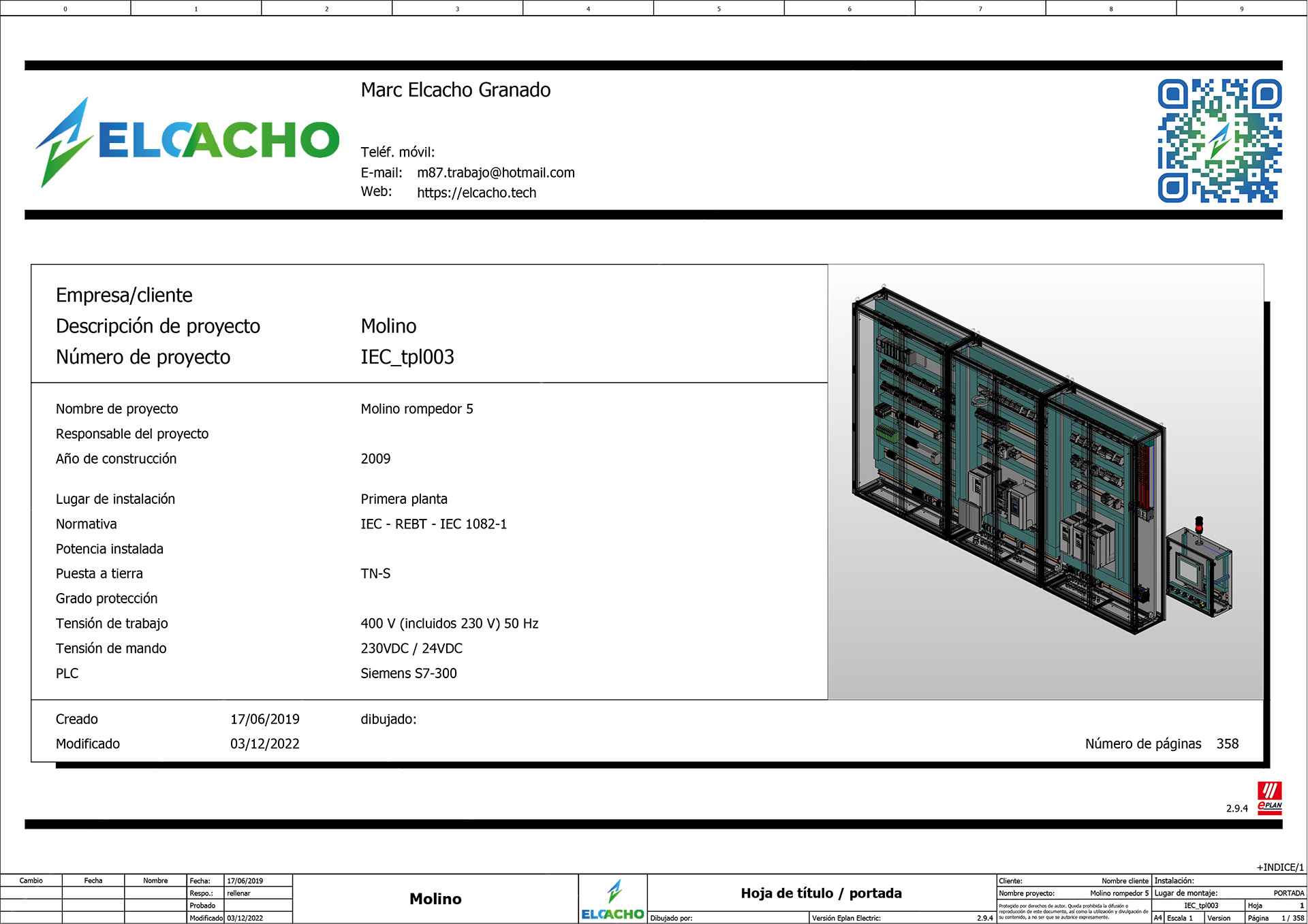Click the Modificado date 03/12/2022 cell
The height and width of the screenshot is (924, 1308).
click(x=244, y=918)
